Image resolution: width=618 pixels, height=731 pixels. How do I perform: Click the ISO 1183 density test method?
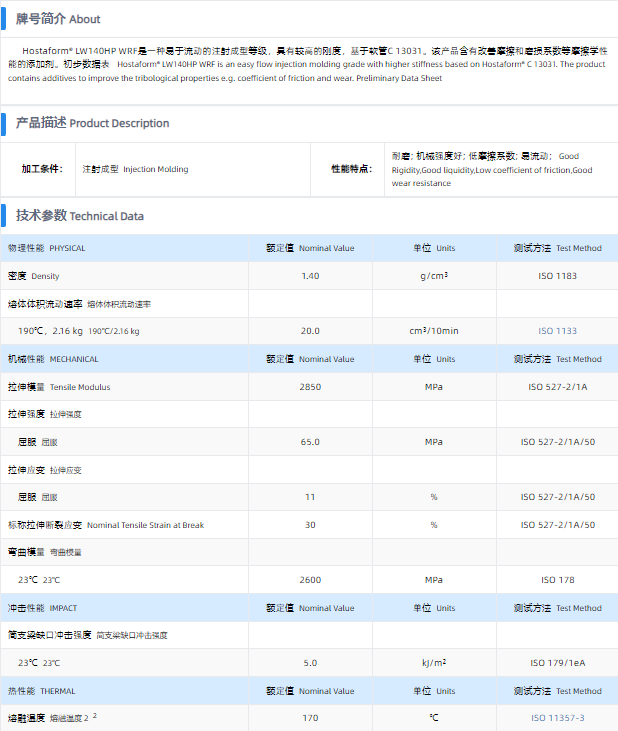point(557,276)
